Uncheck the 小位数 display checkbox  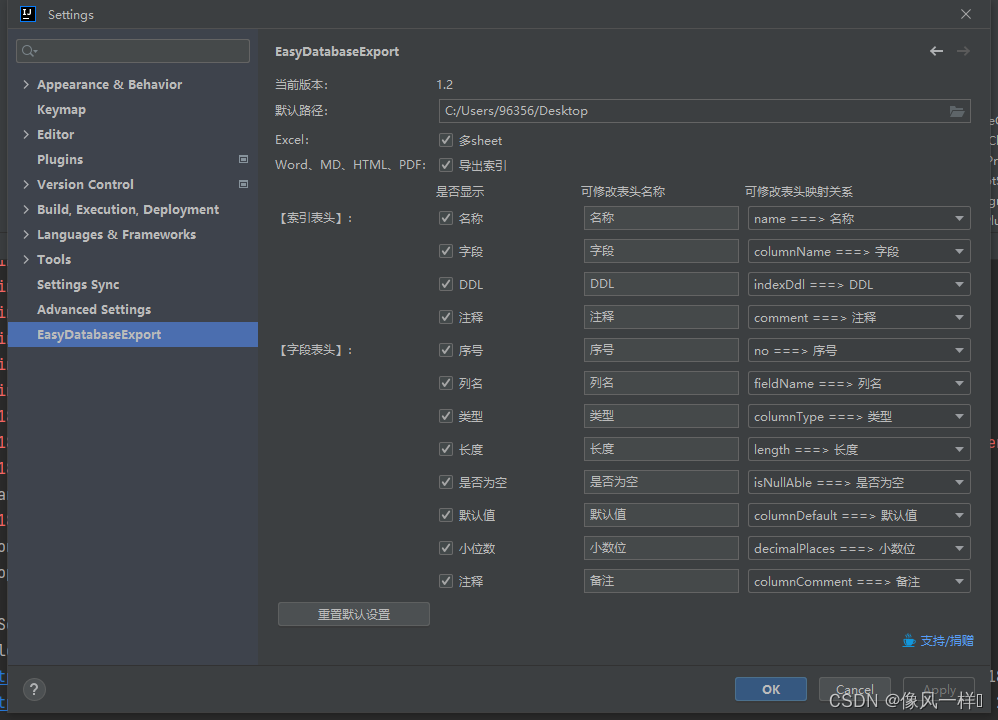tap(446, 548)
